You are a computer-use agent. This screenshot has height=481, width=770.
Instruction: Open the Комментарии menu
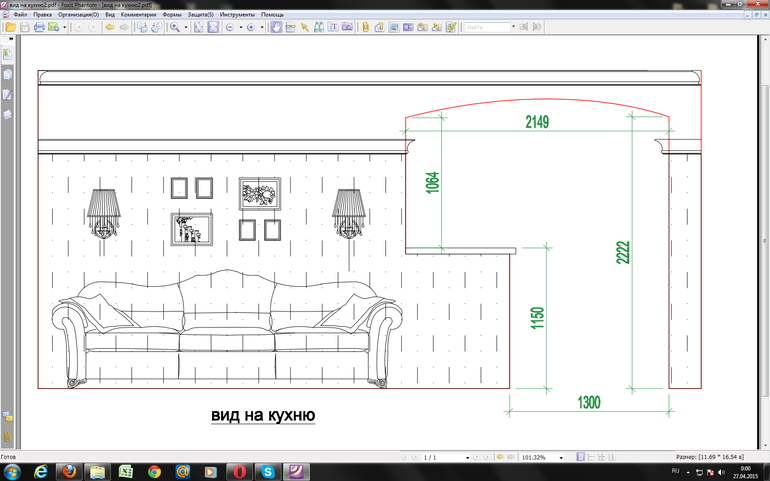pos(137,16)
